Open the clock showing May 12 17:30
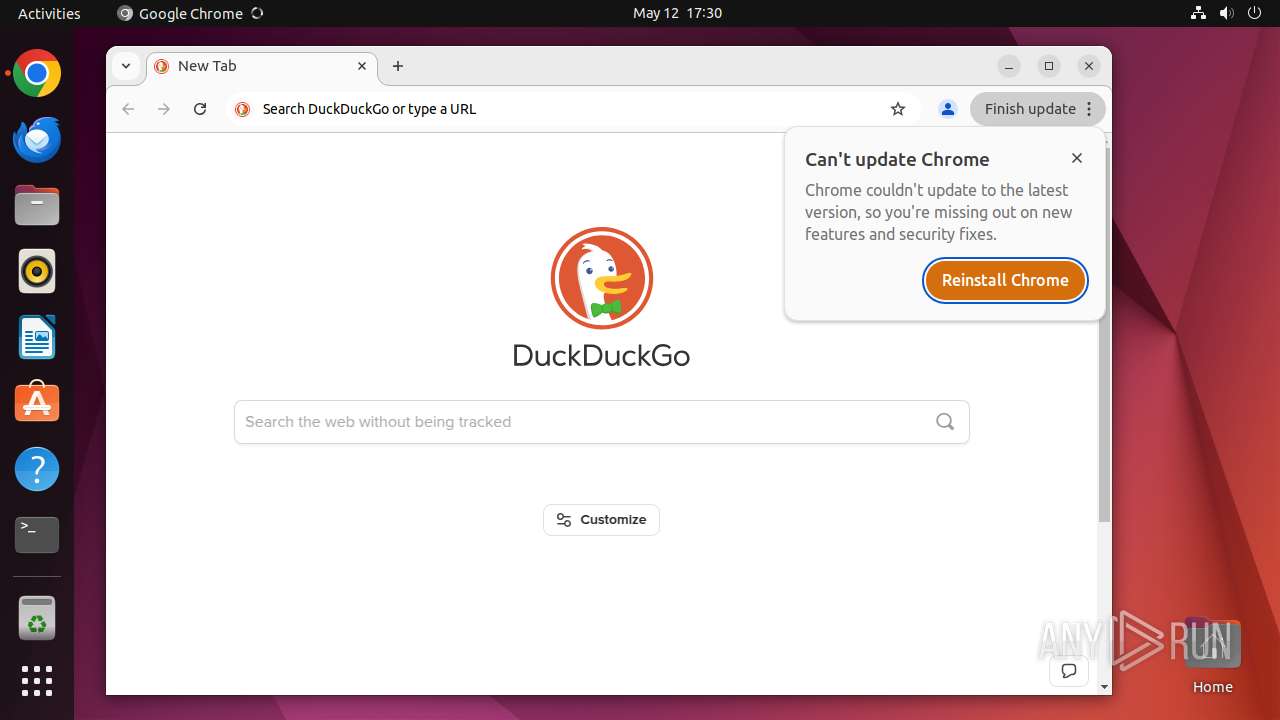The width and height of the screenshot is (1280, 720). (677, 13)
